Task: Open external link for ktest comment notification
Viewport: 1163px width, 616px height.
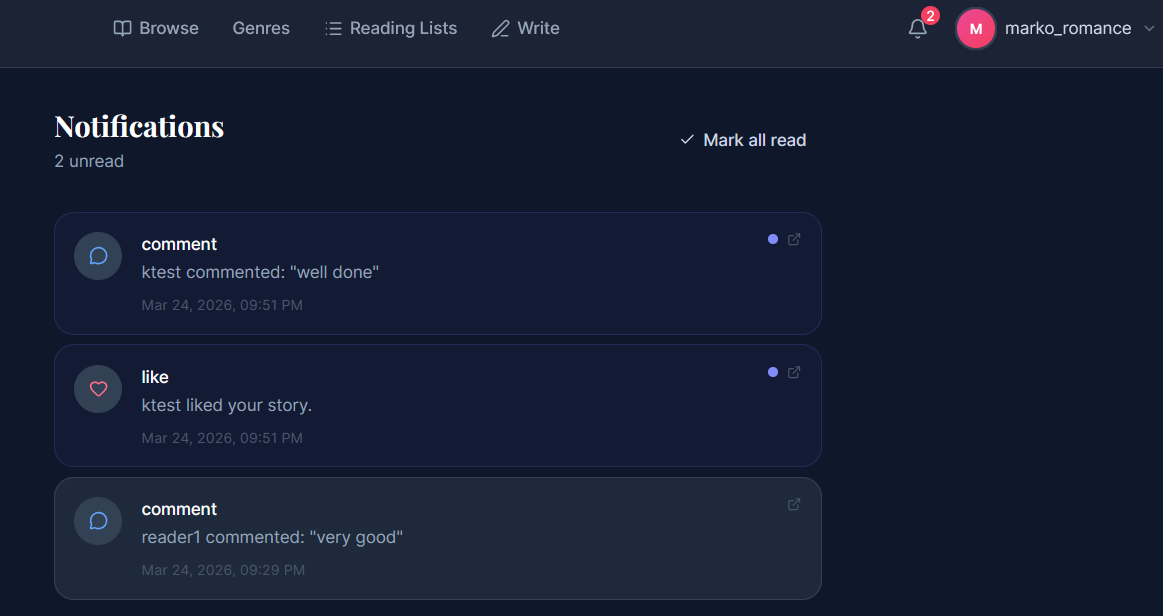Action: (x=794, y=239)
